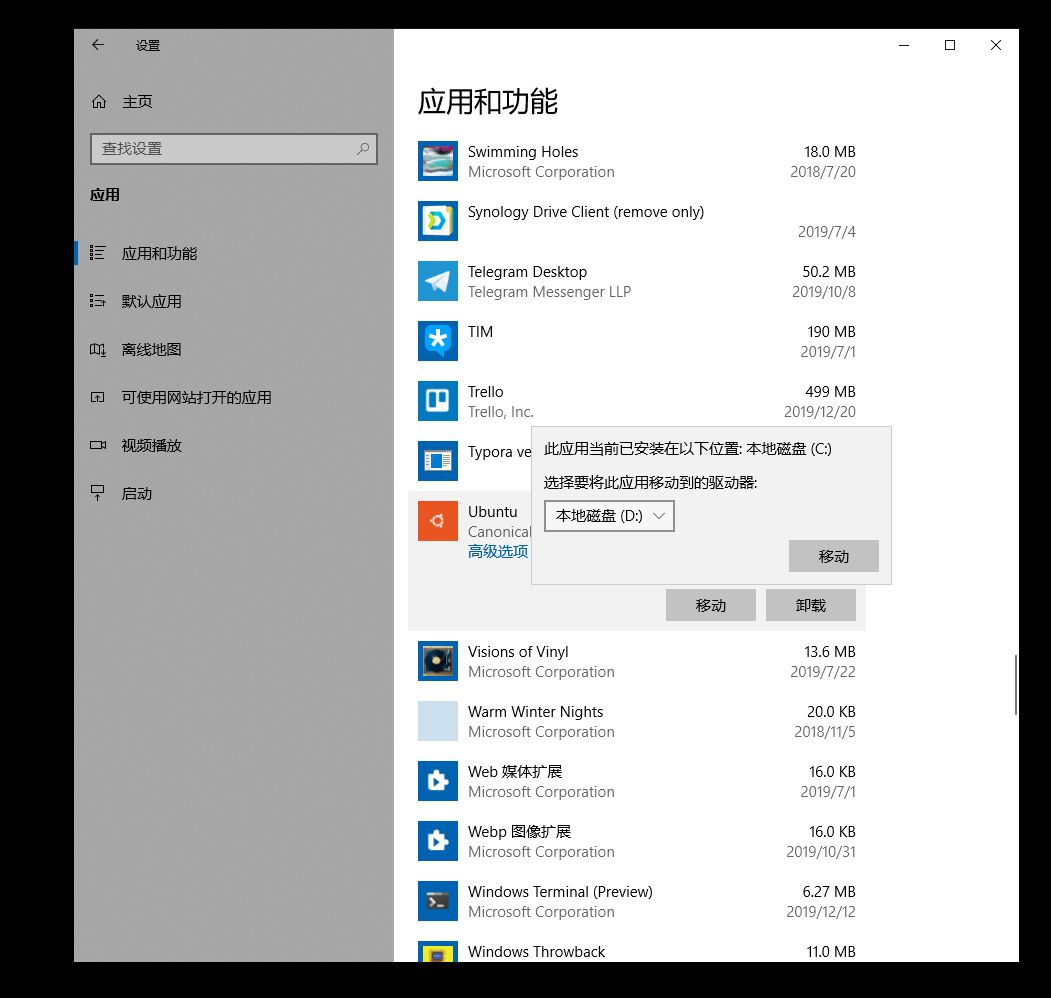Click the search magnifier in 查找设置
This screenshot has height=998, width=1051.
click(x=363, y=148)
